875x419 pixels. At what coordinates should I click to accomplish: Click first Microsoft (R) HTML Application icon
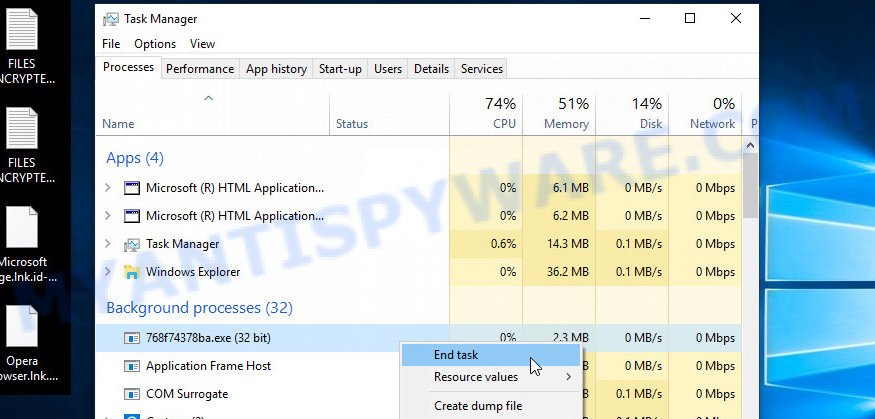click(132, 188)
